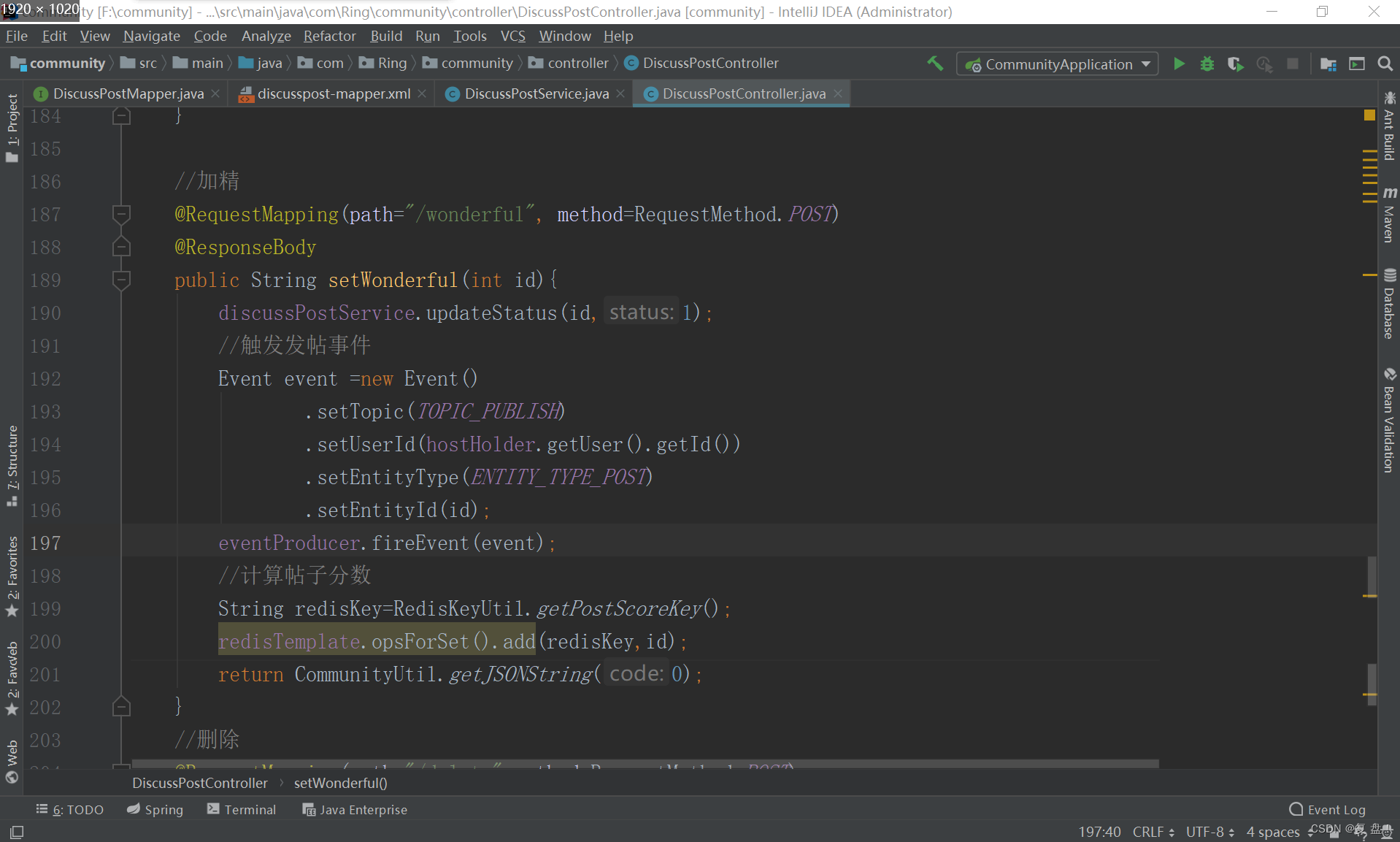Click DiscussPostController in bottom breadcrumb
The width and height of the screenshot is (1400, 842).
pyautogui.click(x=200, y=783)
